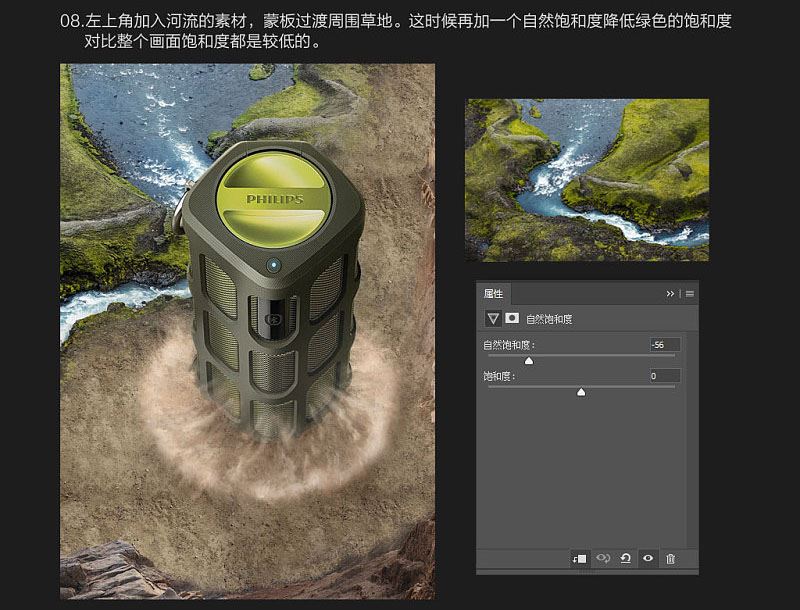
Task: Select the 自然饱和度 slider handle
Action: pyautogui.click(x=531, y=358)
